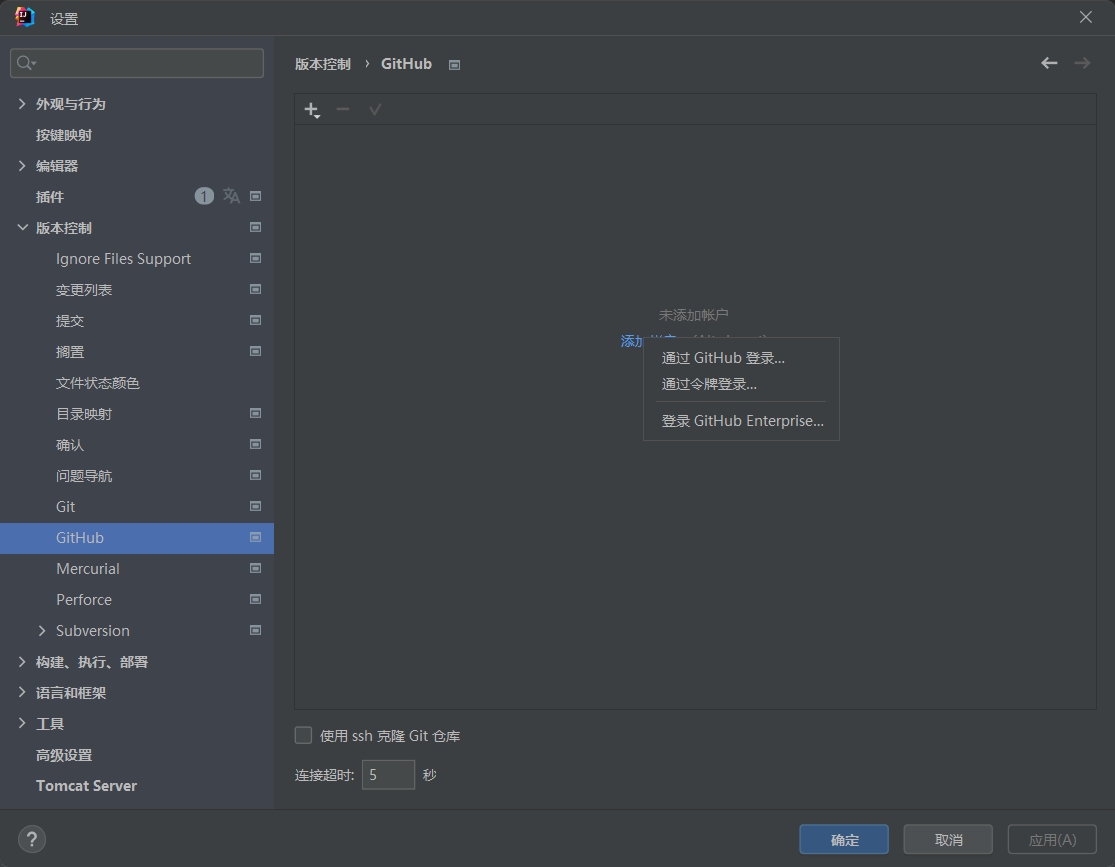Click the 添加 account link
Screen dimensions: 1115x867
tap(631, 341)
